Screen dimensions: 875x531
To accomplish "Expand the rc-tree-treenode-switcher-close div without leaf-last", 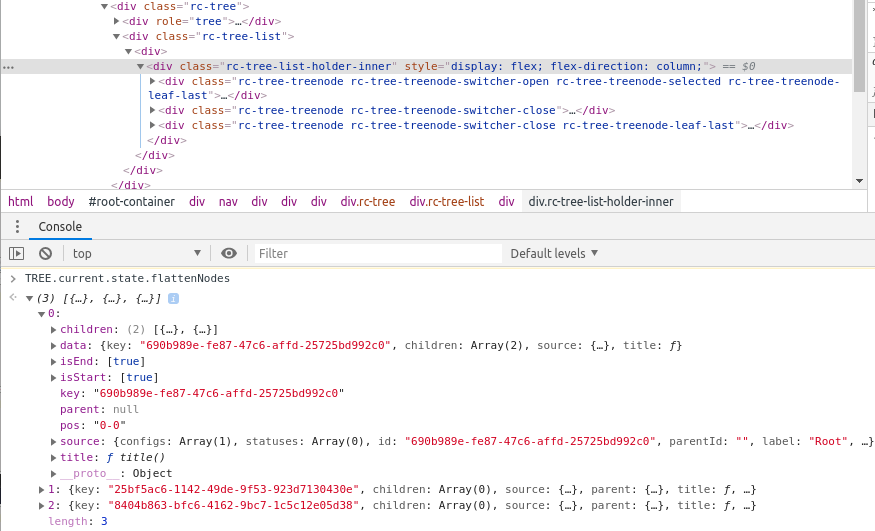I will [x=152, y=110].
